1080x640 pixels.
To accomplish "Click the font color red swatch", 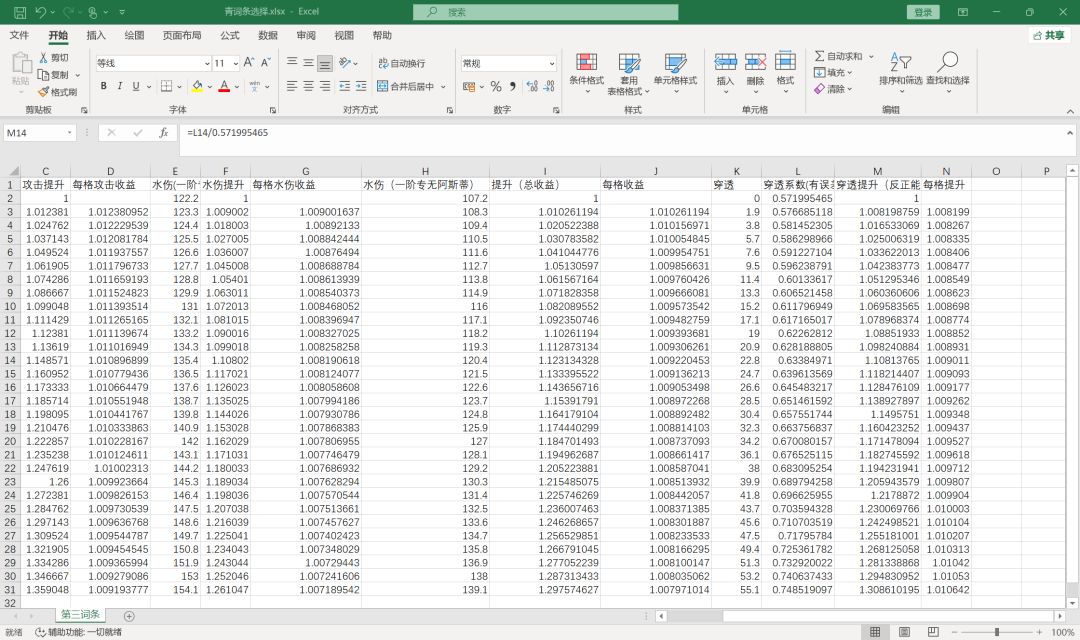I will [x=224, y=86].
